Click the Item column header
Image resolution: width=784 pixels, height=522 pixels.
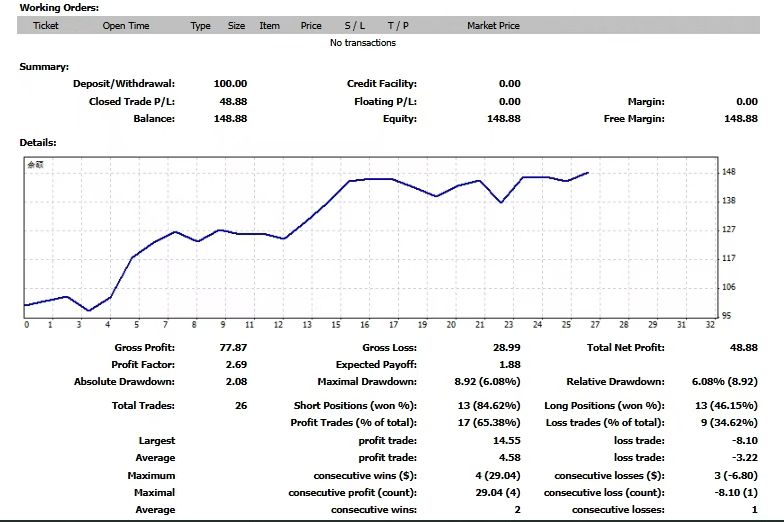click(x=270, y=26)
